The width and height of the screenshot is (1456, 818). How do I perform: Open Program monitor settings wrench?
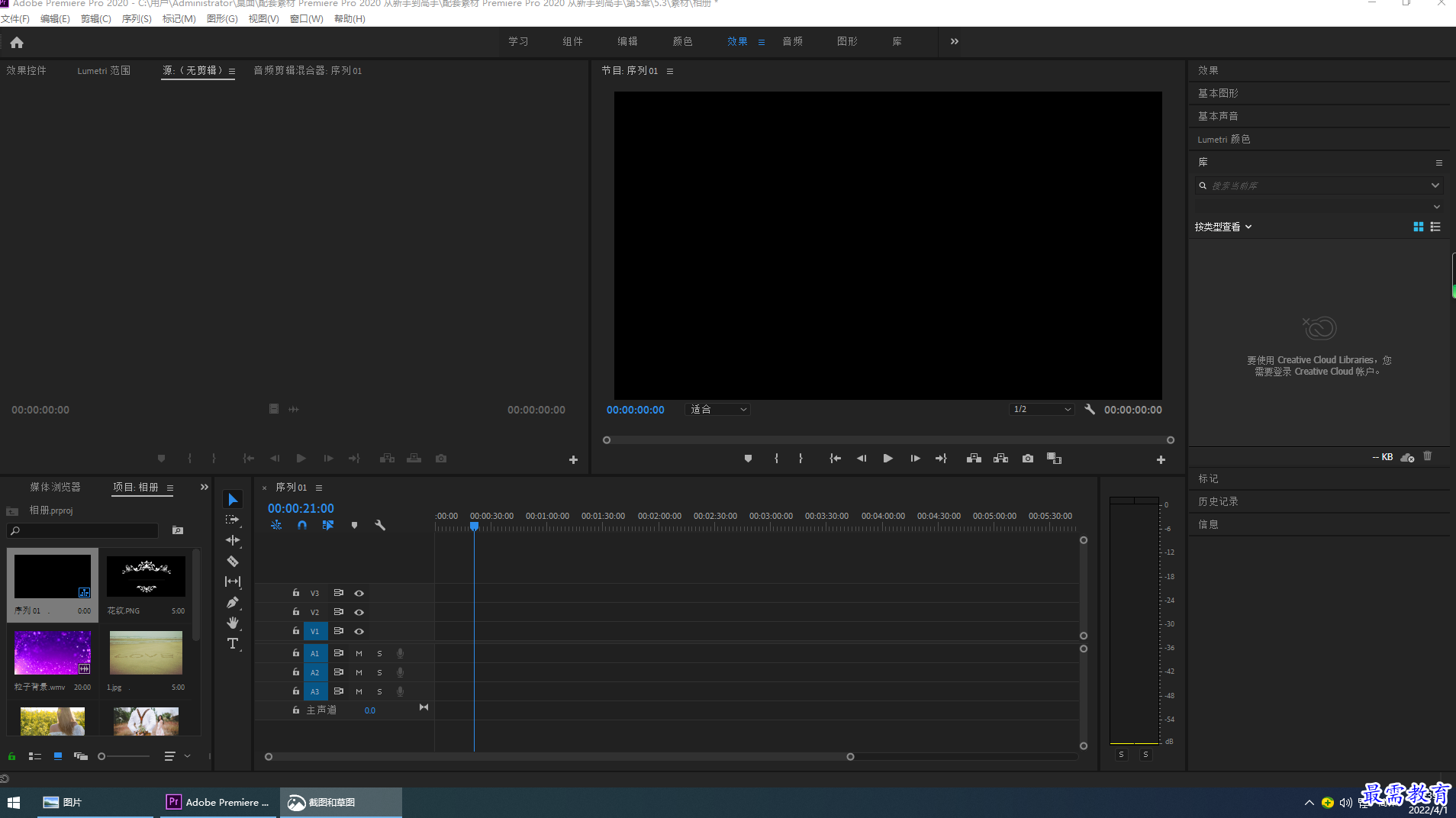coord(1090,409)
